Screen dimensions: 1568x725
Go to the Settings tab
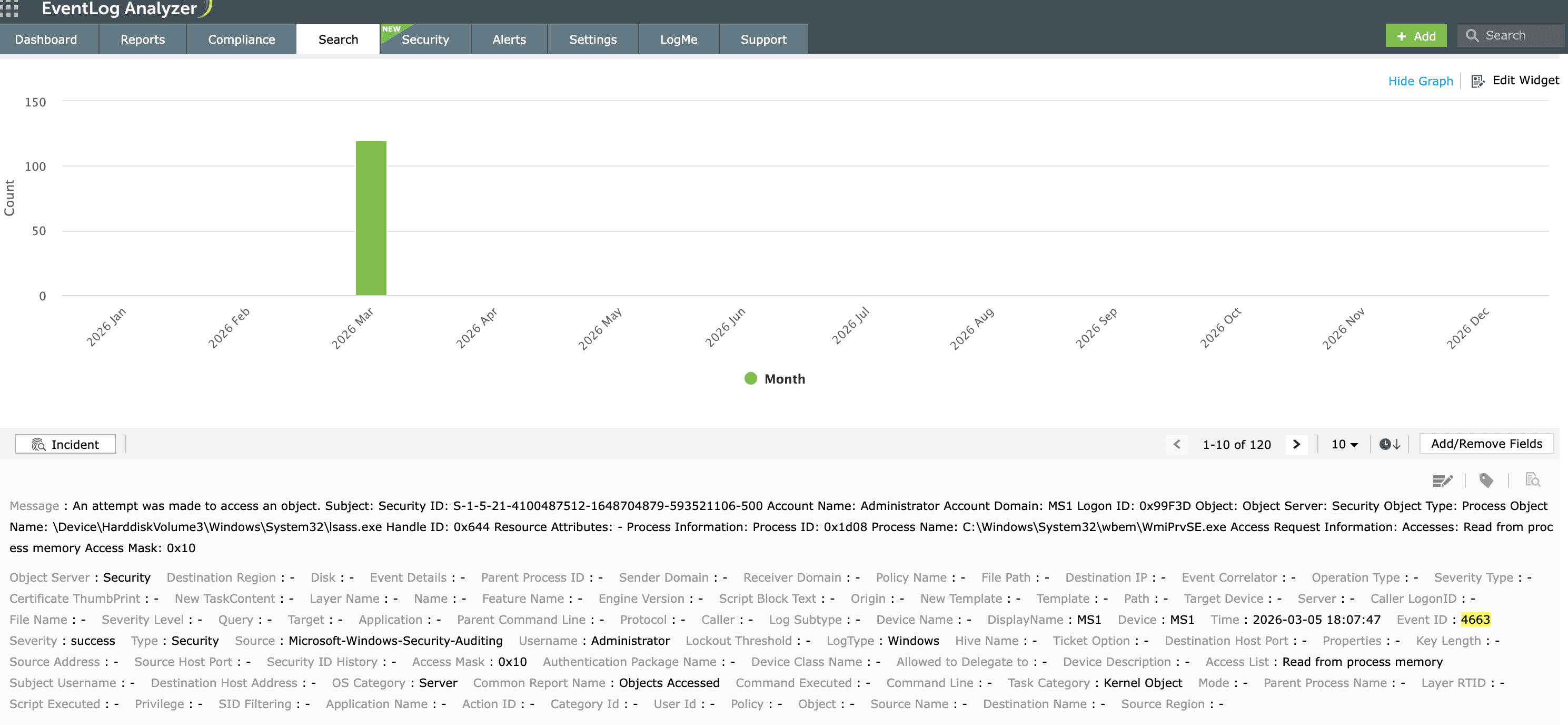[x=593, y=40]
